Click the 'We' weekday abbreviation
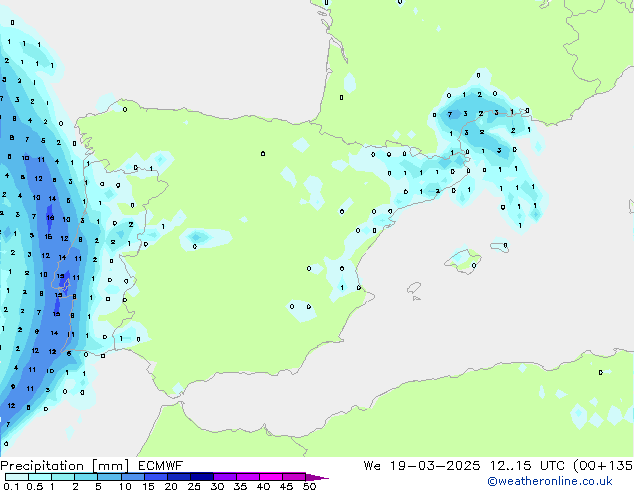This screenshot has width=634, height=490. pos(372,466)
